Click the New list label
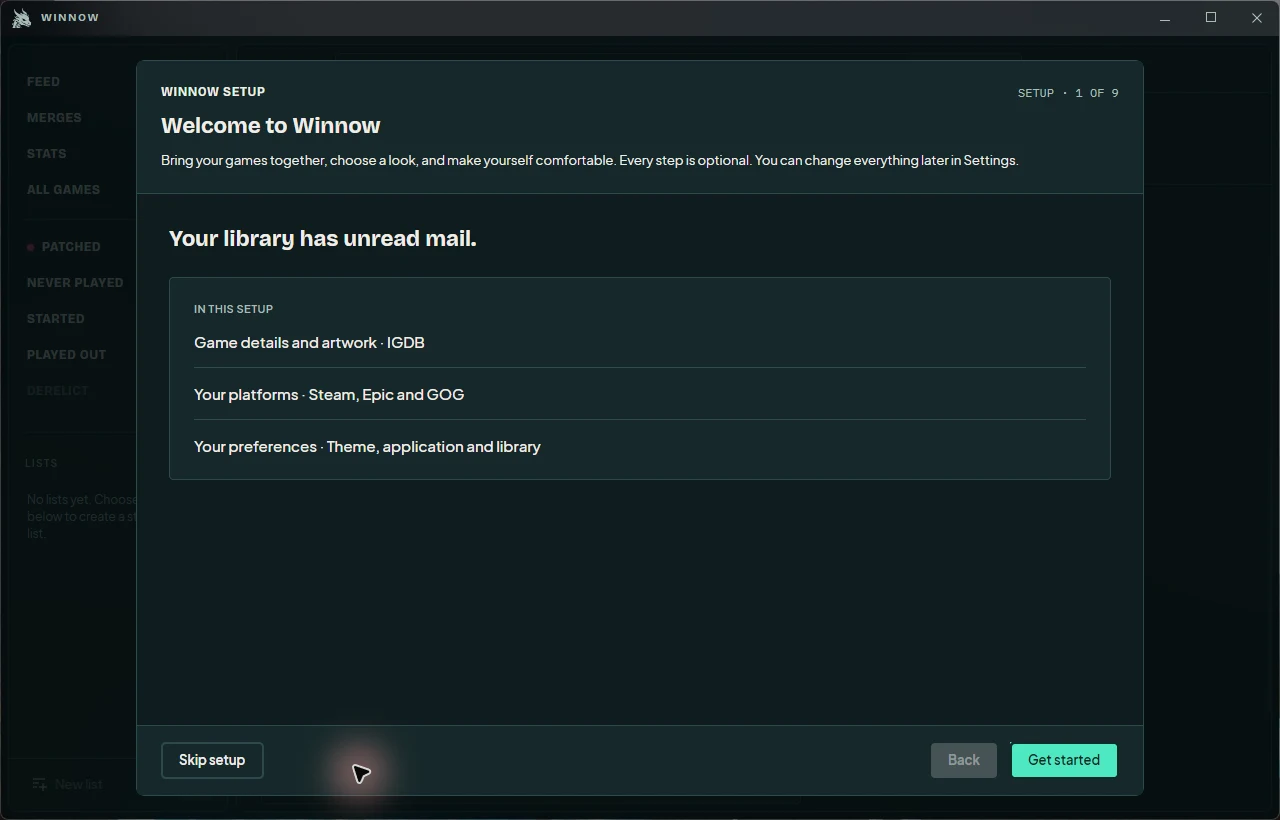This screenshot has width=1280, height=820. 78,784
